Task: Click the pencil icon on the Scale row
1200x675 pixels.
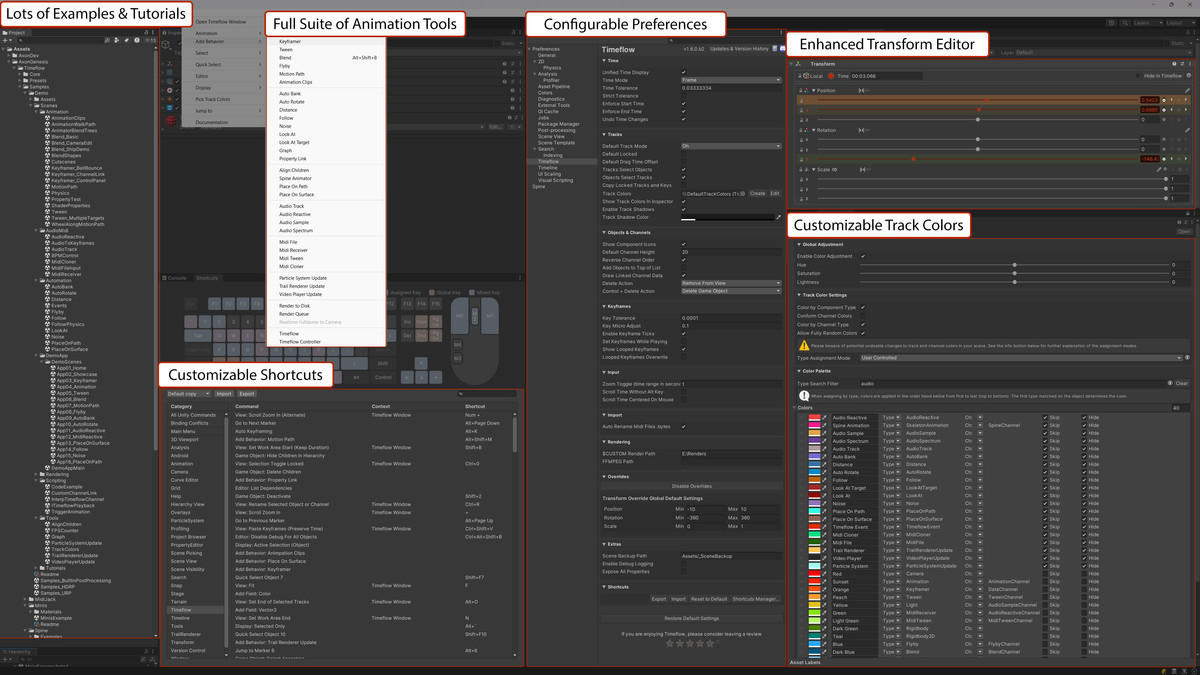Action: pos(1159,170)
